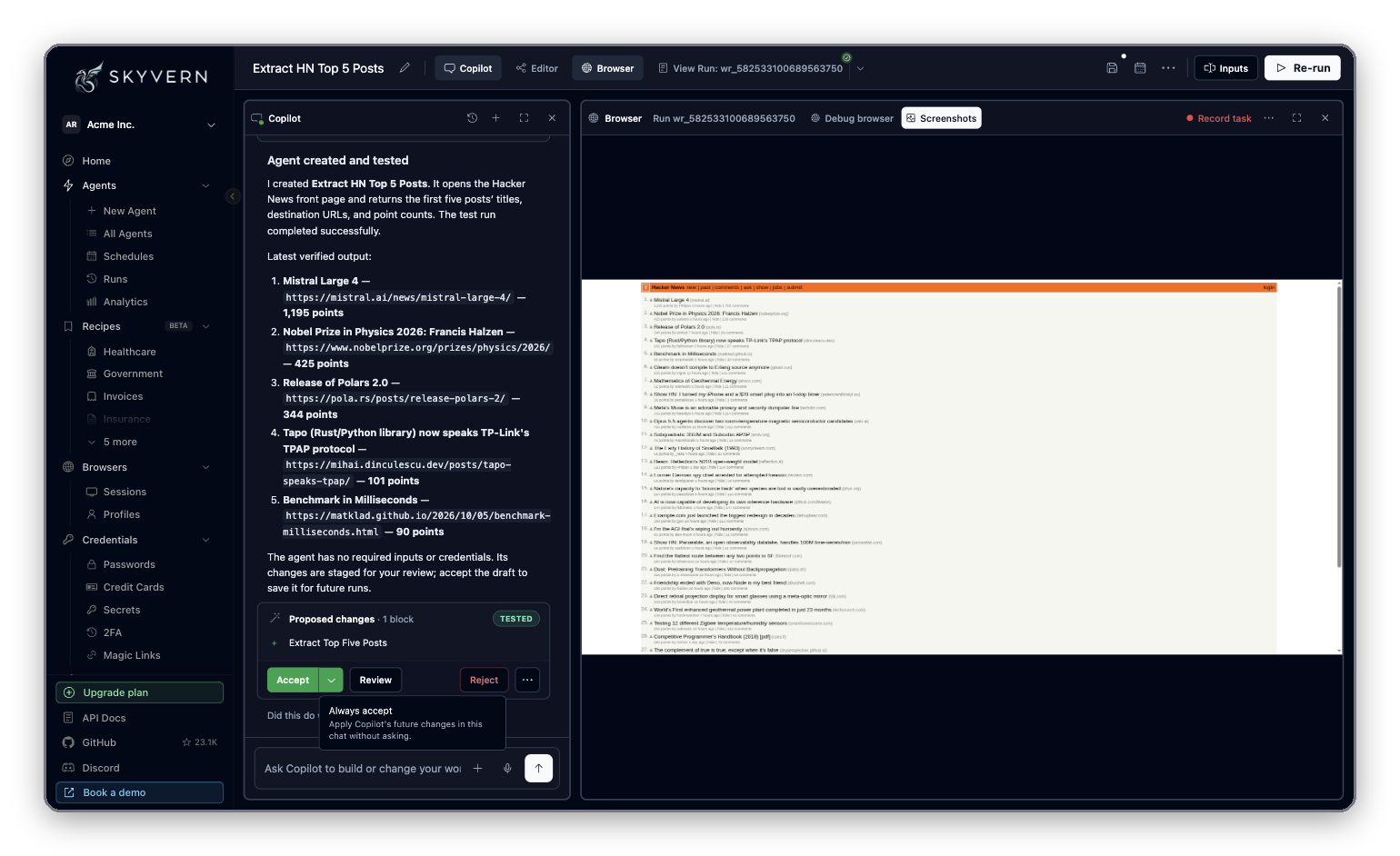1400x856 pixels.
Task: Click the screenshot's vertical scrollbar
Action: [x=1339, y=427]
